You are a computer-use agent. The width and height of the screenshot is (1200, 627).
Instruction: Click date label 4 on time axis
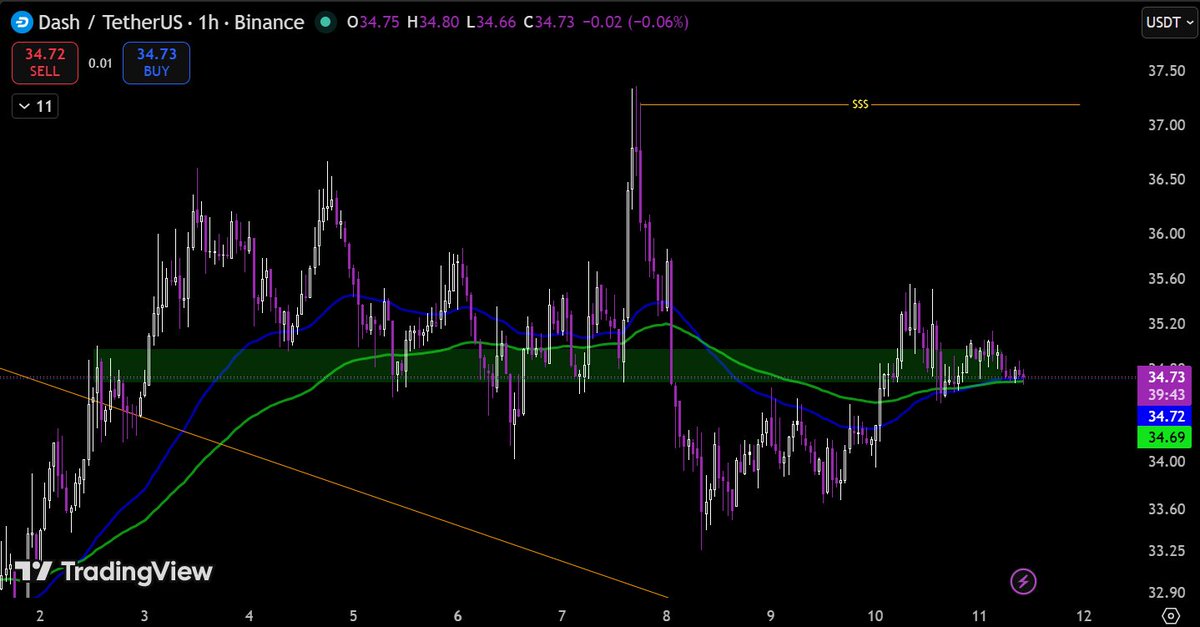248,614
